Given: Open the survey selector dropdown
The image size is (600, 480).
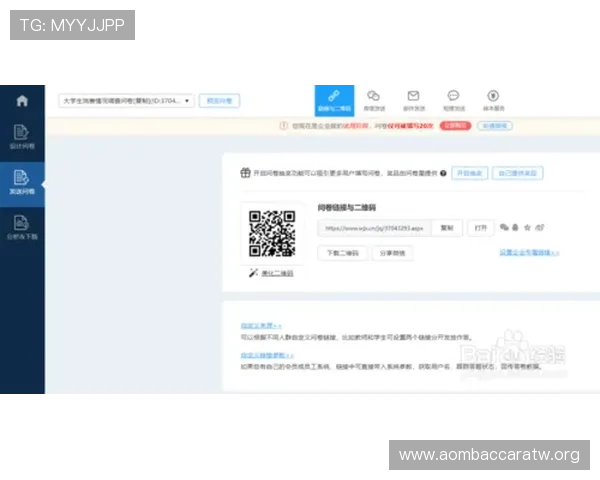Looking at the screenshot, I should point(126,101).
